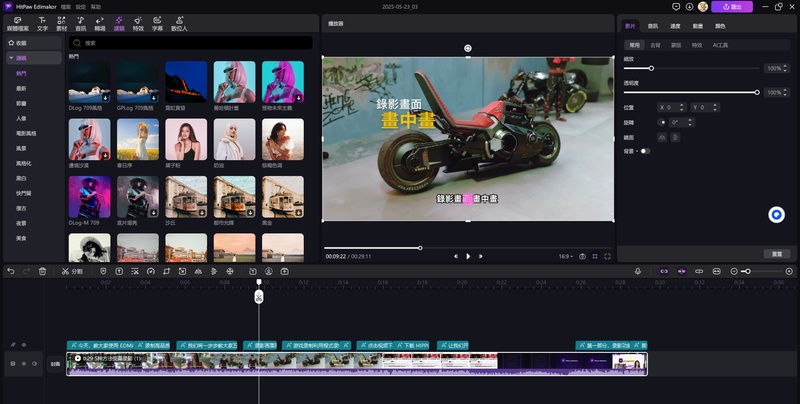Toggle visibility of the main video track

click(x=23, y=364)
